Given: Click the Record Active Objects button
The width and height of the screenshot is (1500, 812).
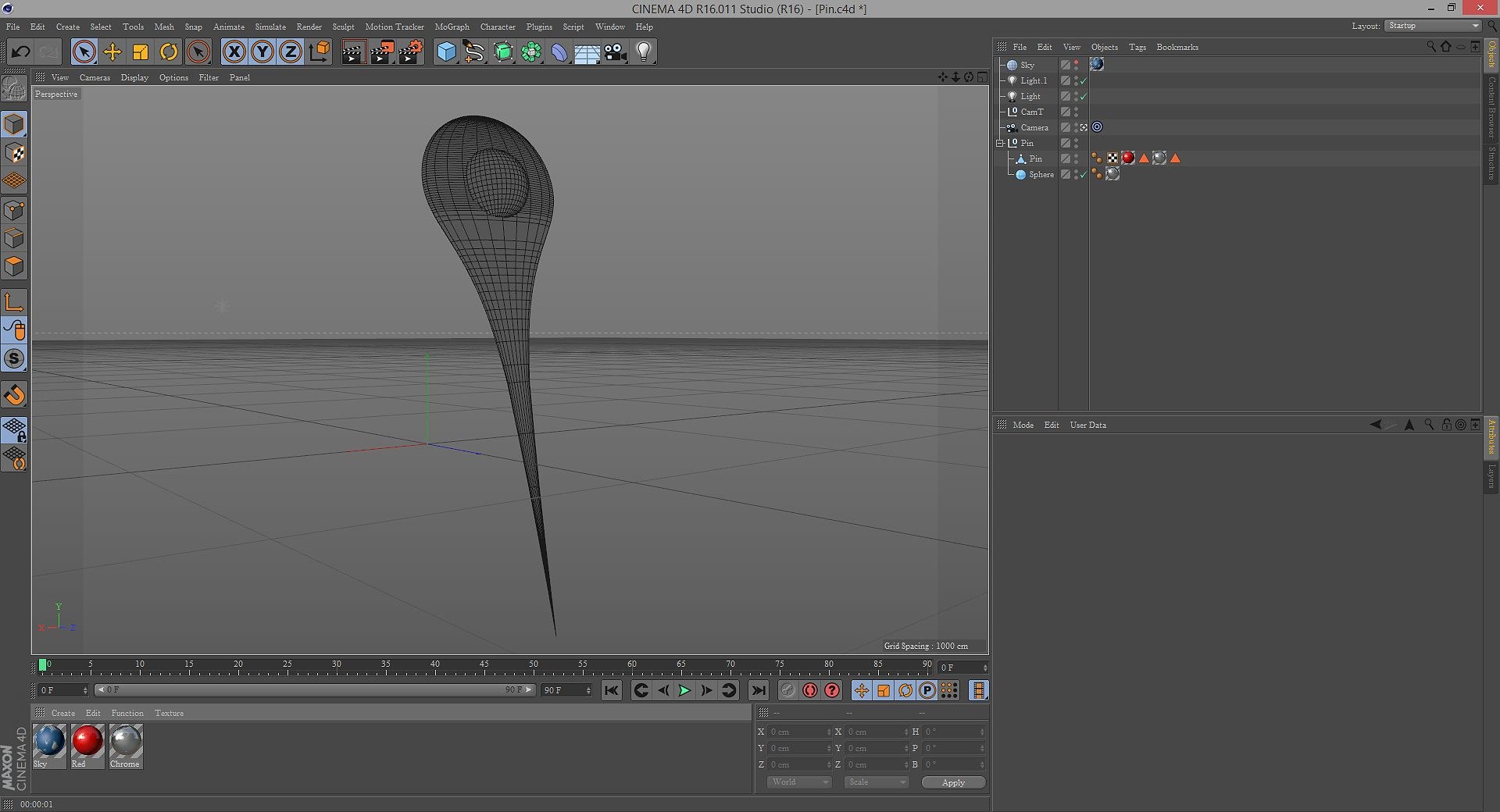Looking at the screenshot, I should click(787, 690).
